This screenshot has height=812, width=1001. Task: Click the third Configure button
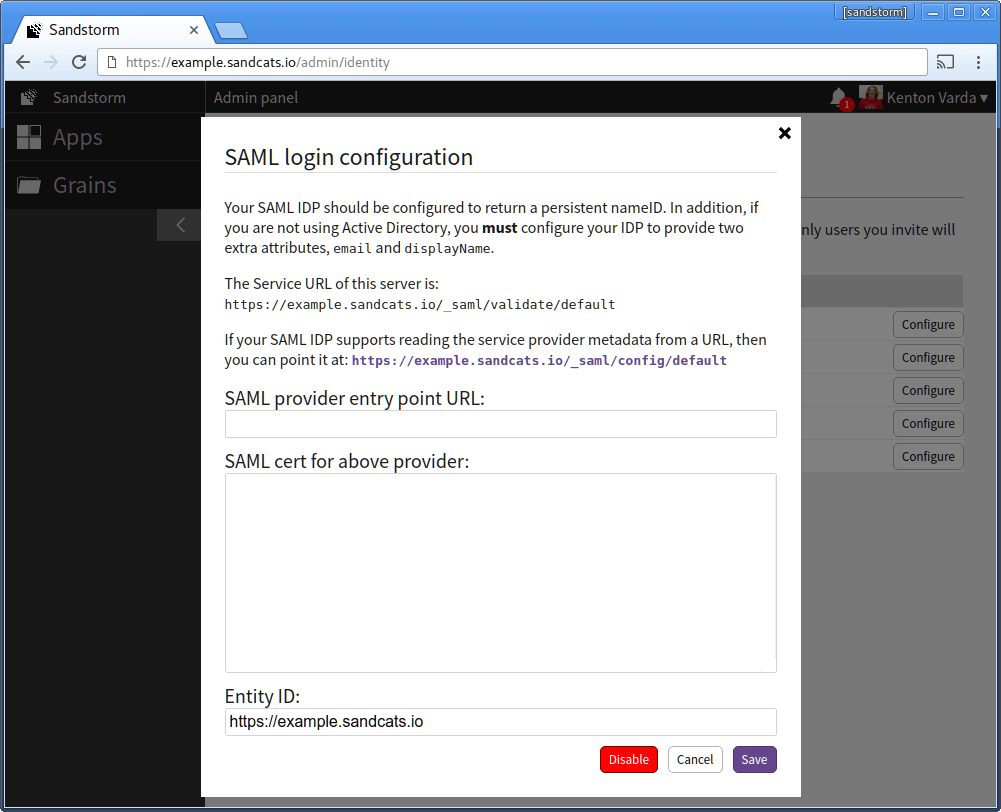coord(928,391)
